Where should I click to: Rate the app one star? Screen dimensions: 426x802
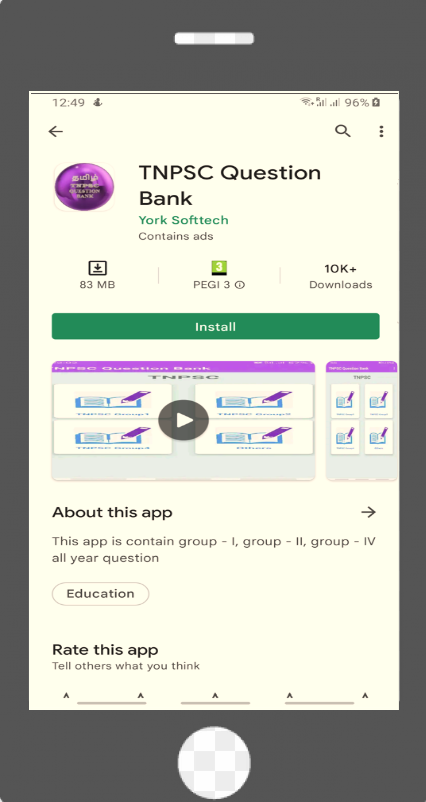(x=66, y=696)
